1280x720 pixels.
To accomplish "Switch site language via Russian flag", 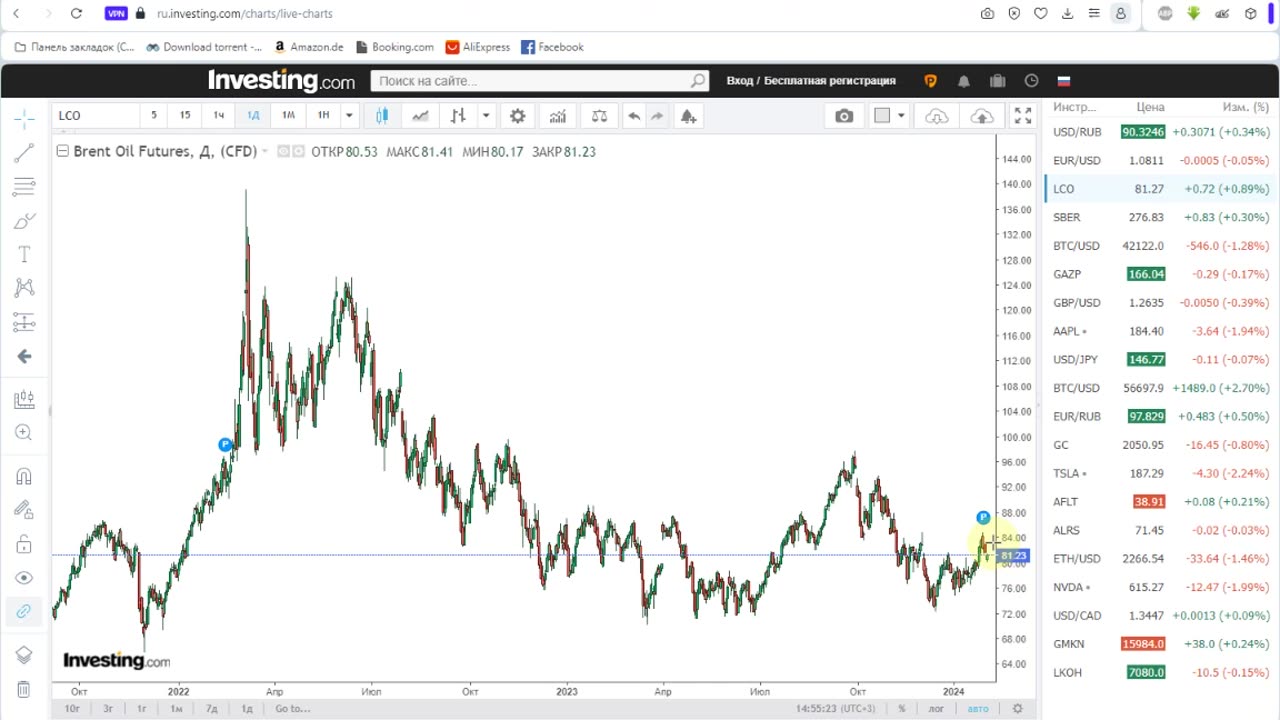I will pyautogui.click(x=1064, y=81).
